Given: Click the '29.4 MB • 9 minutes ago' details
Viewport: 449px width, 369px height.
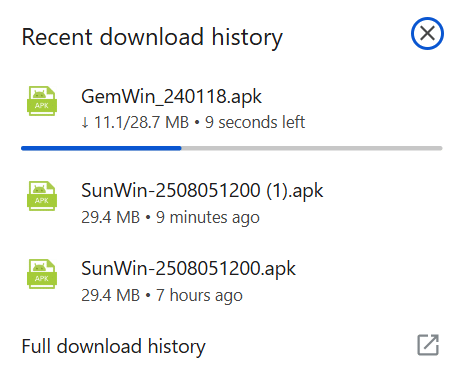Looking at the screenshot, I should 170,218.
